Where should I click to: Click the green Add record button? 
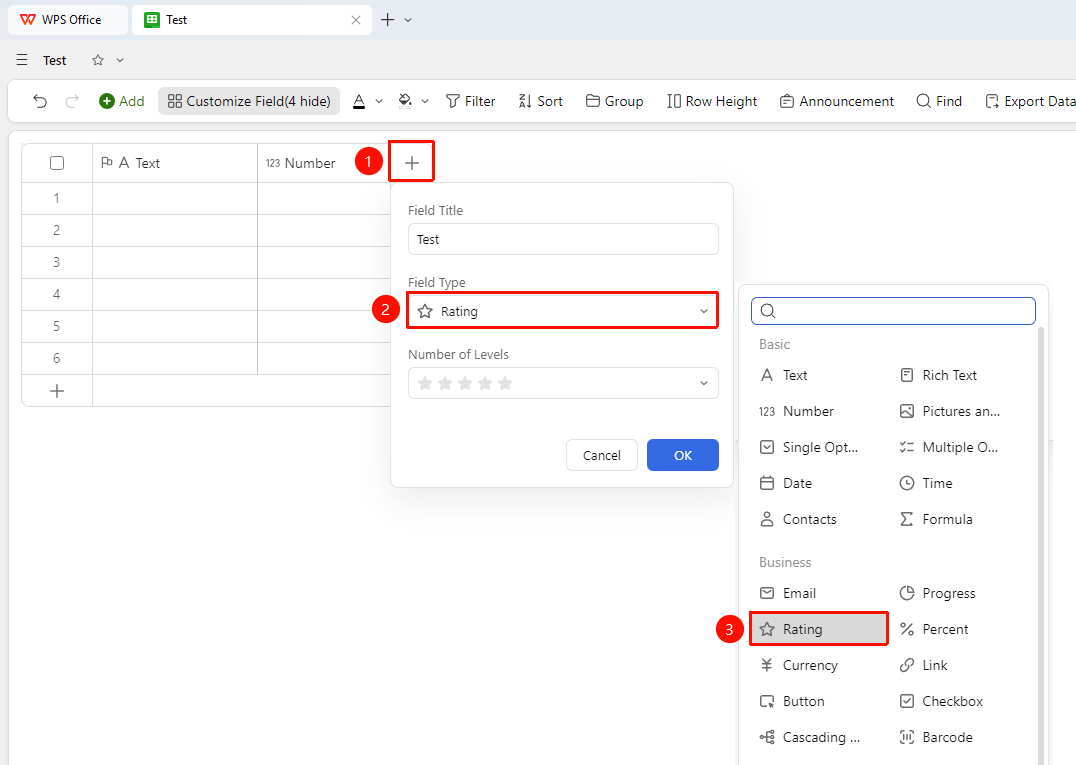[x=121, y=102]
